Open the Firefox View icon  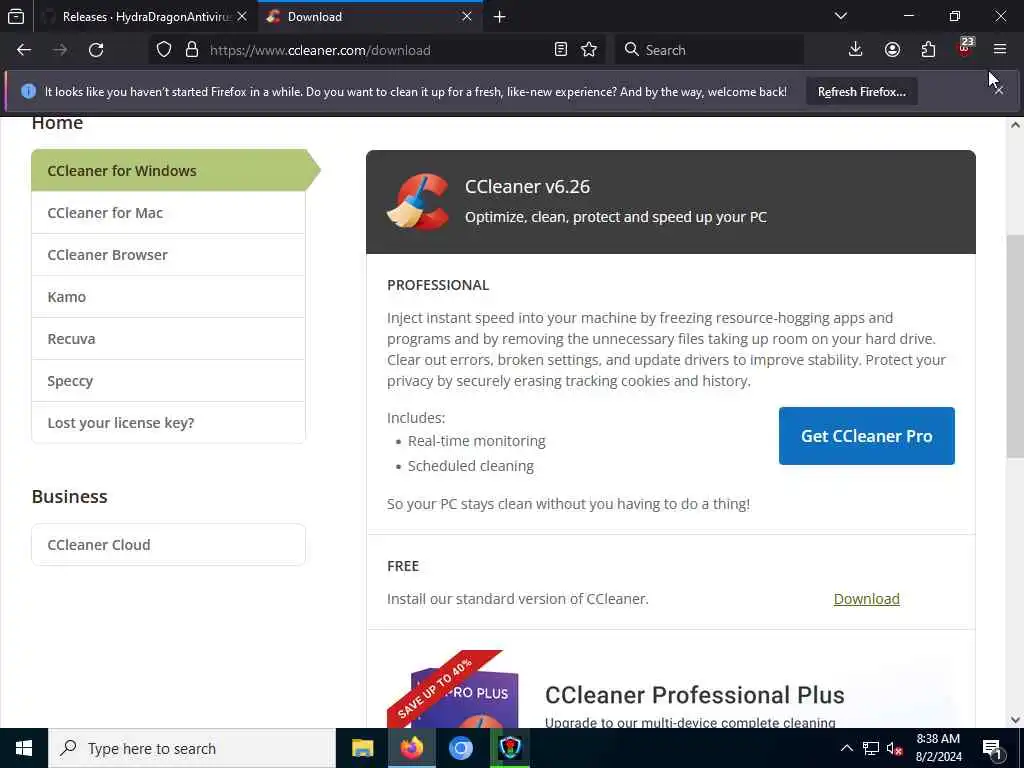tap(16, 16)
